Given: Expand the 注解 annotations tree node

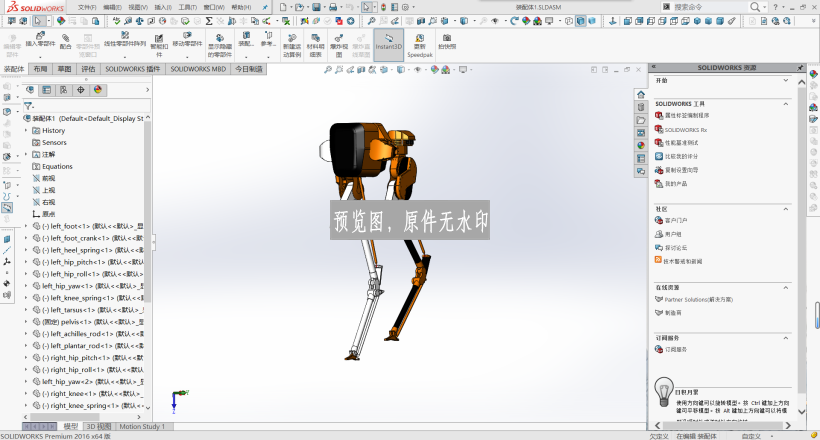Looking at the screenshot, I should click(26, 154).
